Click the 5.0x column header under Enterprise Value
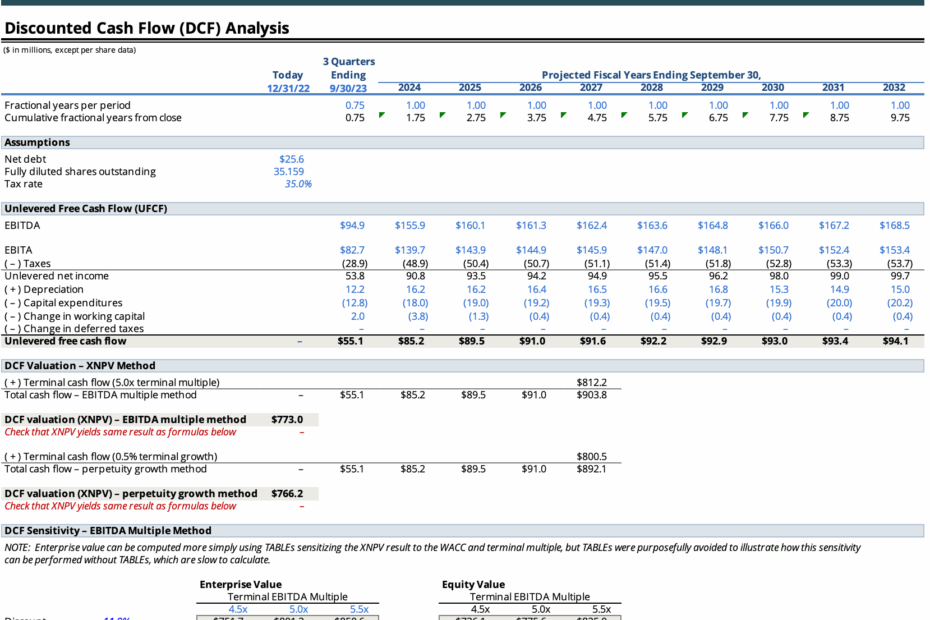Image resolution: width=930 pixels, height=620 pixels. 300,609
